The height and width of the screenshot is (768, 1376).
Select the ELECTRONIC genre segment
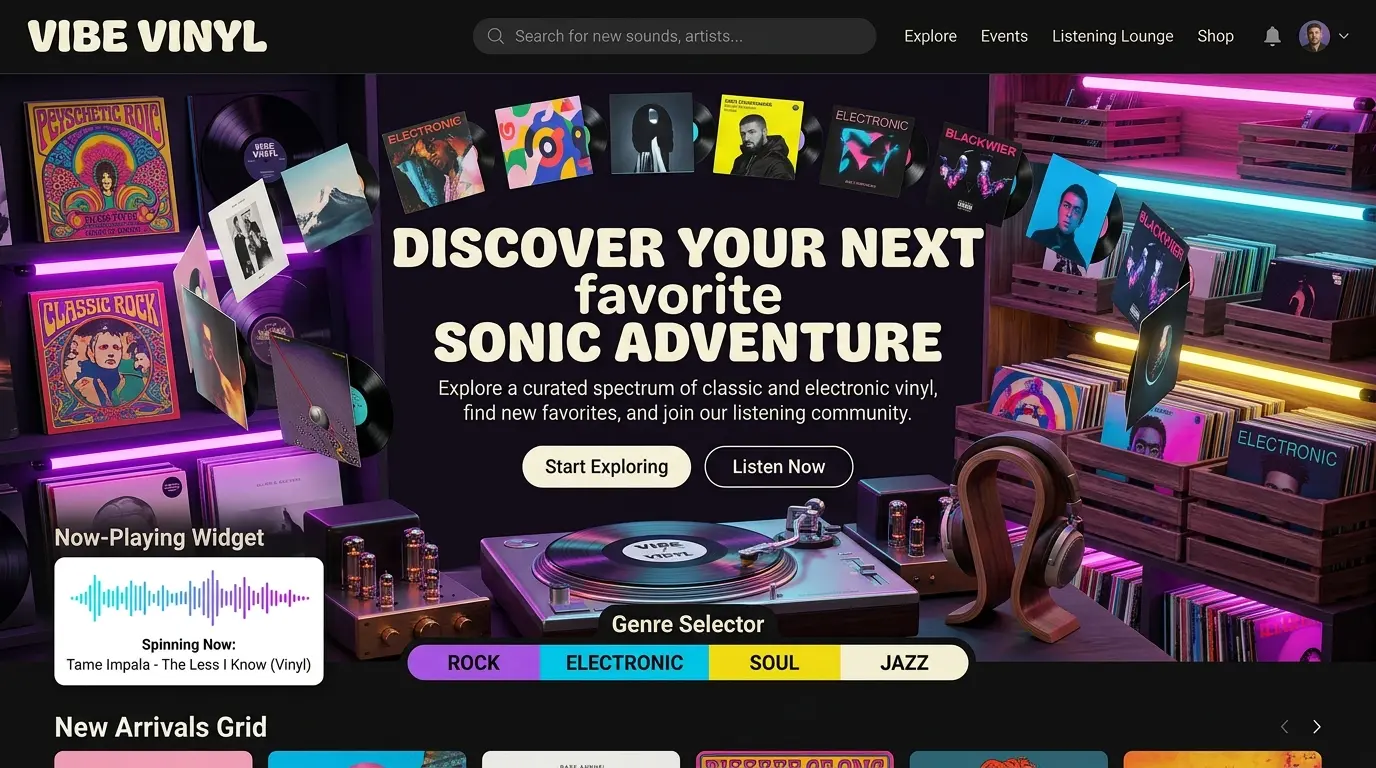pos(624,663)
